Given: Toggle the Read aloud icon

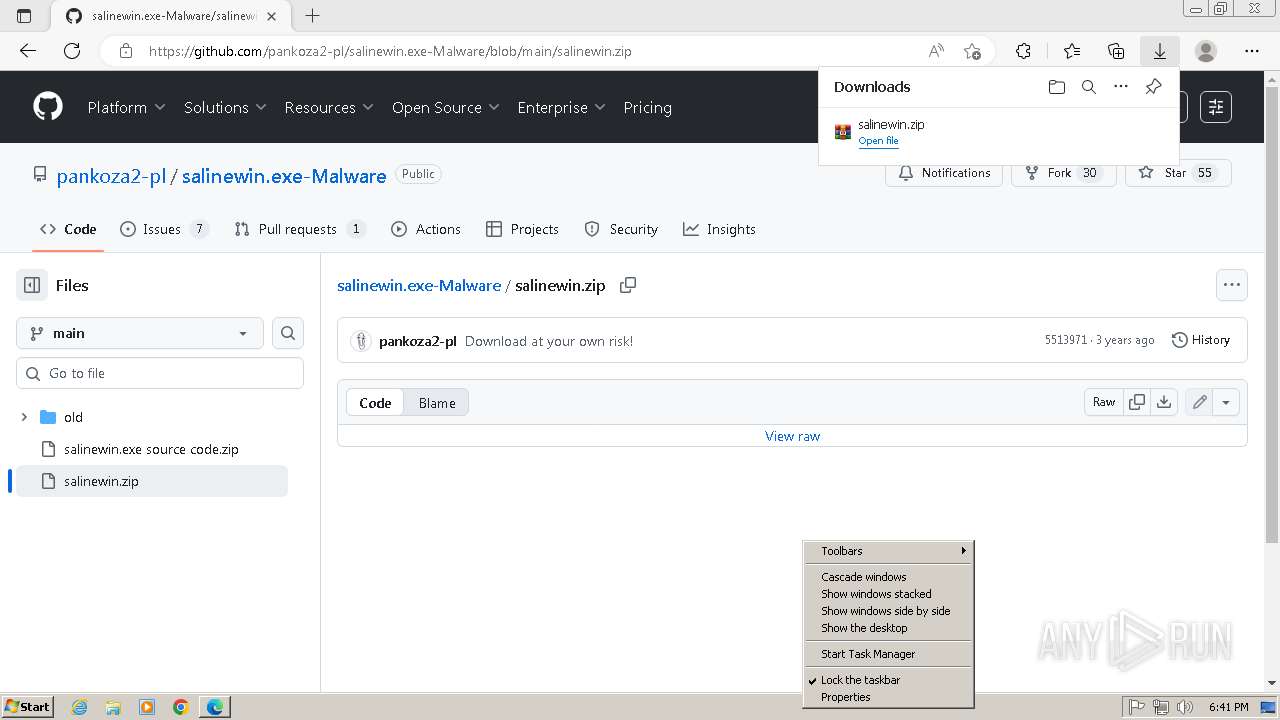Looking at the screenshot, I should 936,51.
